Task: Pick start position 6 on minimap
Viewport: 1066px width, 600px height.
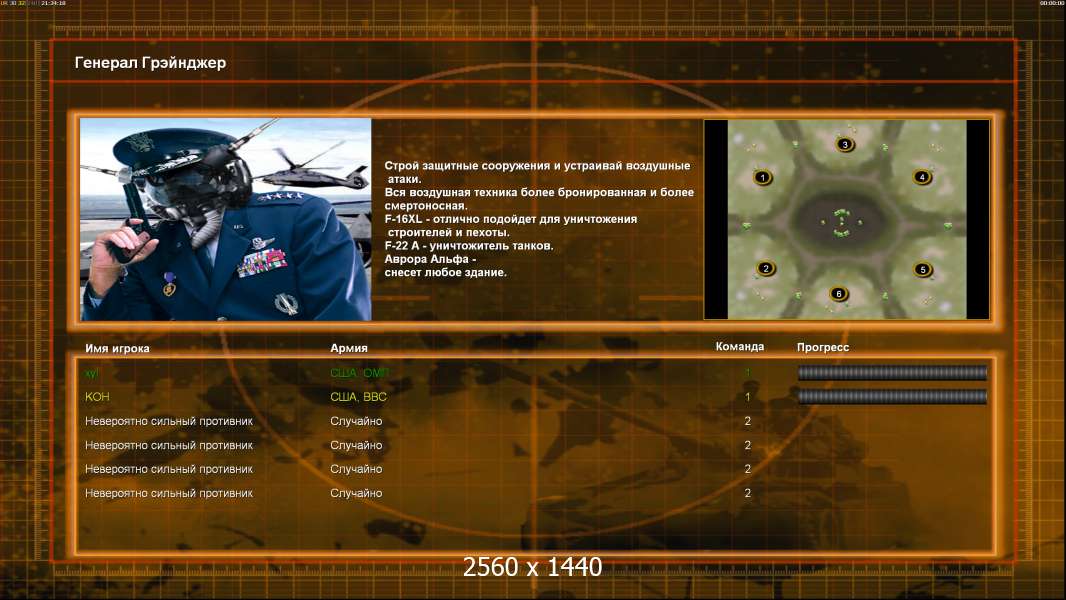Action: 839,293
